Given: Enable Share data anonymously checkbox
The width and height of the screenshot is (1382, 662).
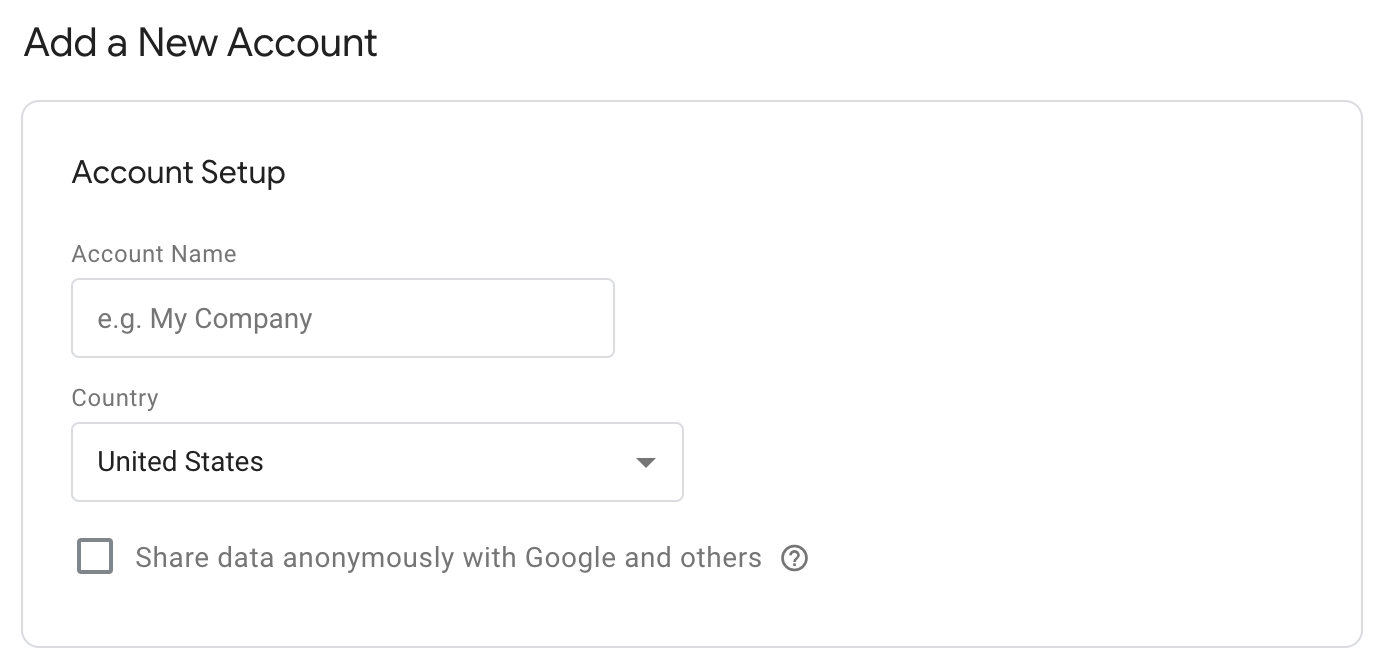Looking at the screenshot, I should (95, 557).
